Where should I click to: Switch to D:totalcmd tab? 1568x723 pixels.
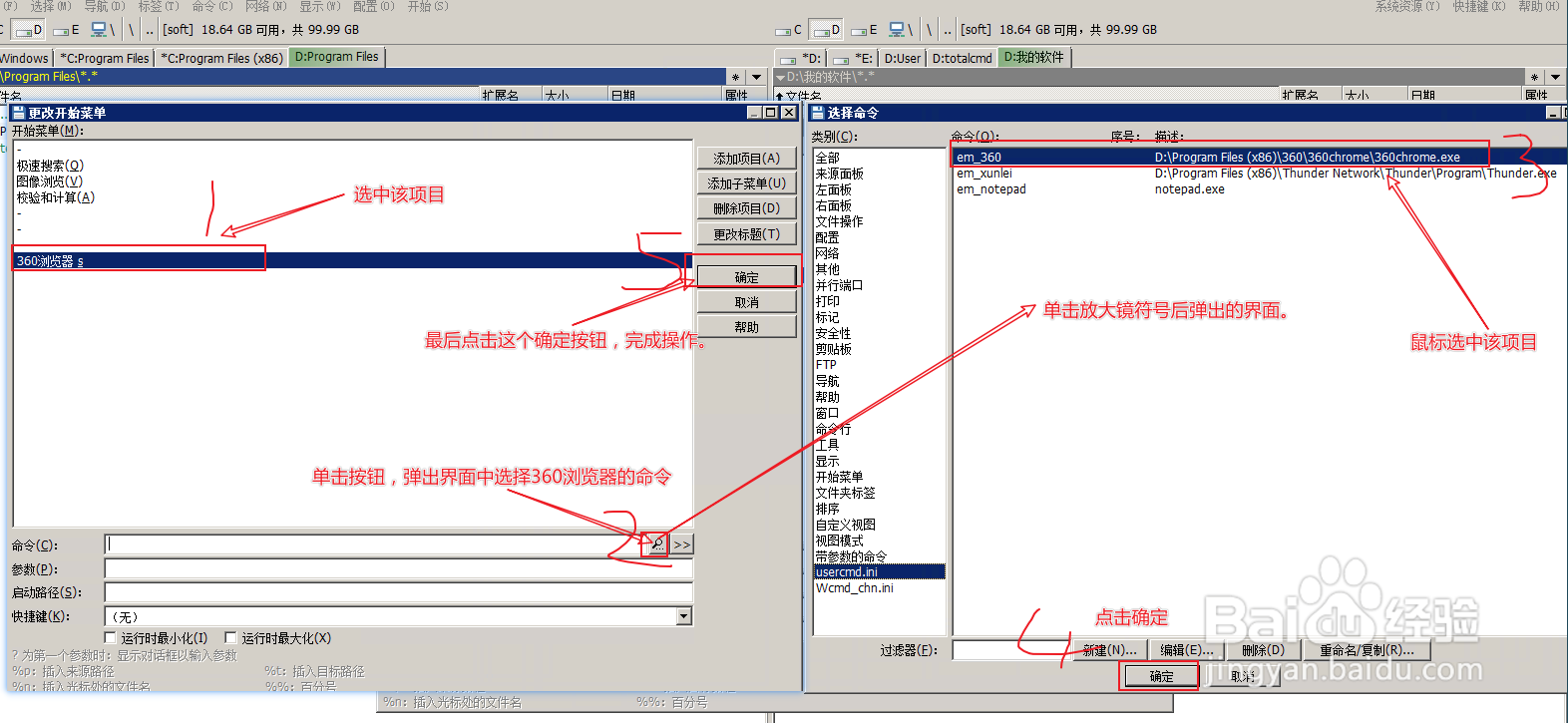click(962, 58)
